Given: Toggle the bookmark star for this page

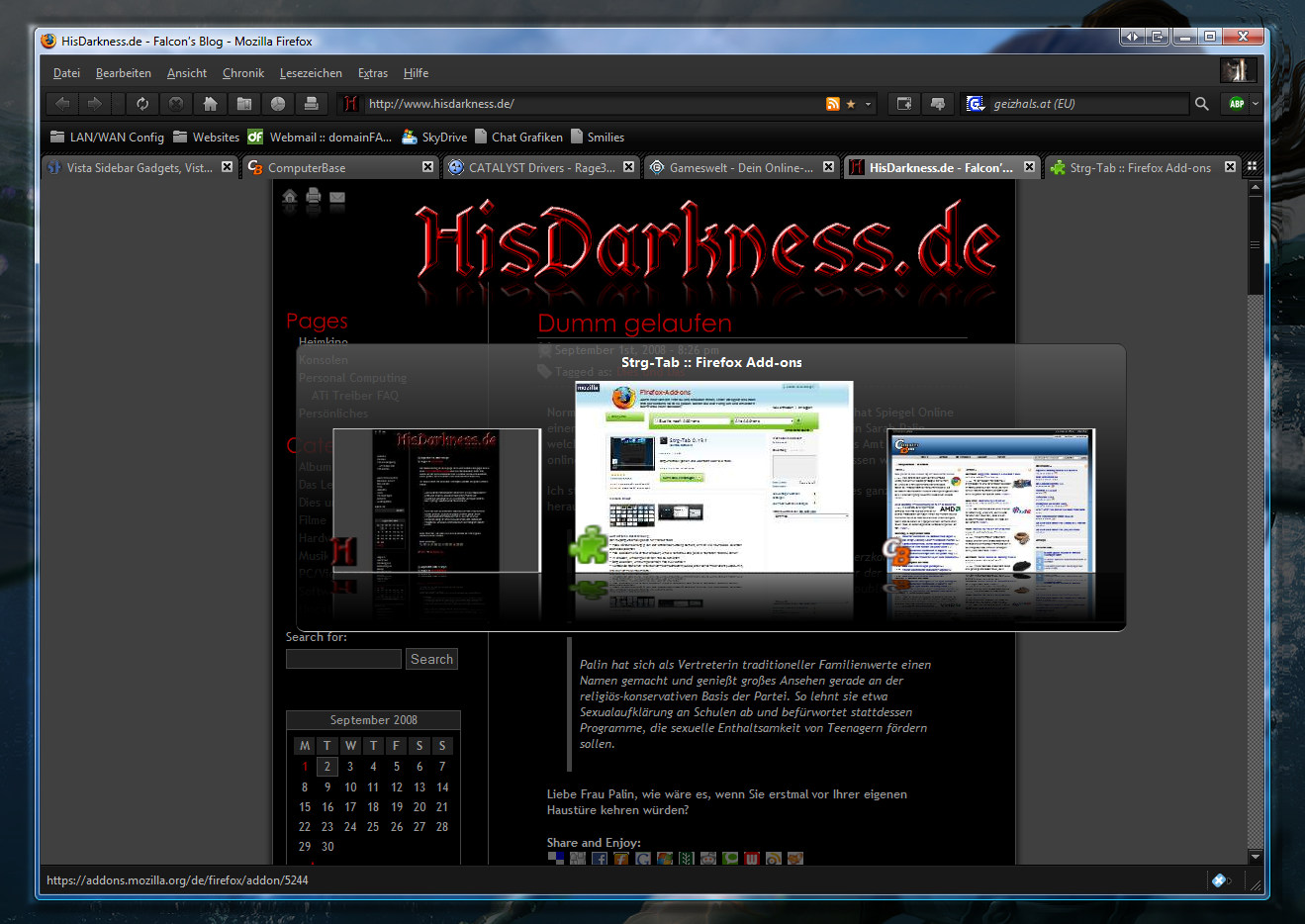Looking at the screenshot, I should click(x=851, y=104).
